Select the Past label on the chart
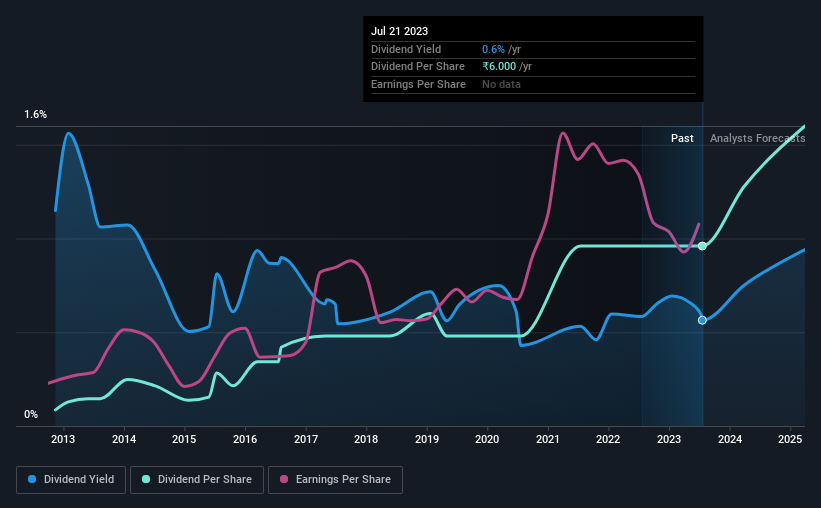The width and height of the screenshot is (821, 508). coord(682,138)
